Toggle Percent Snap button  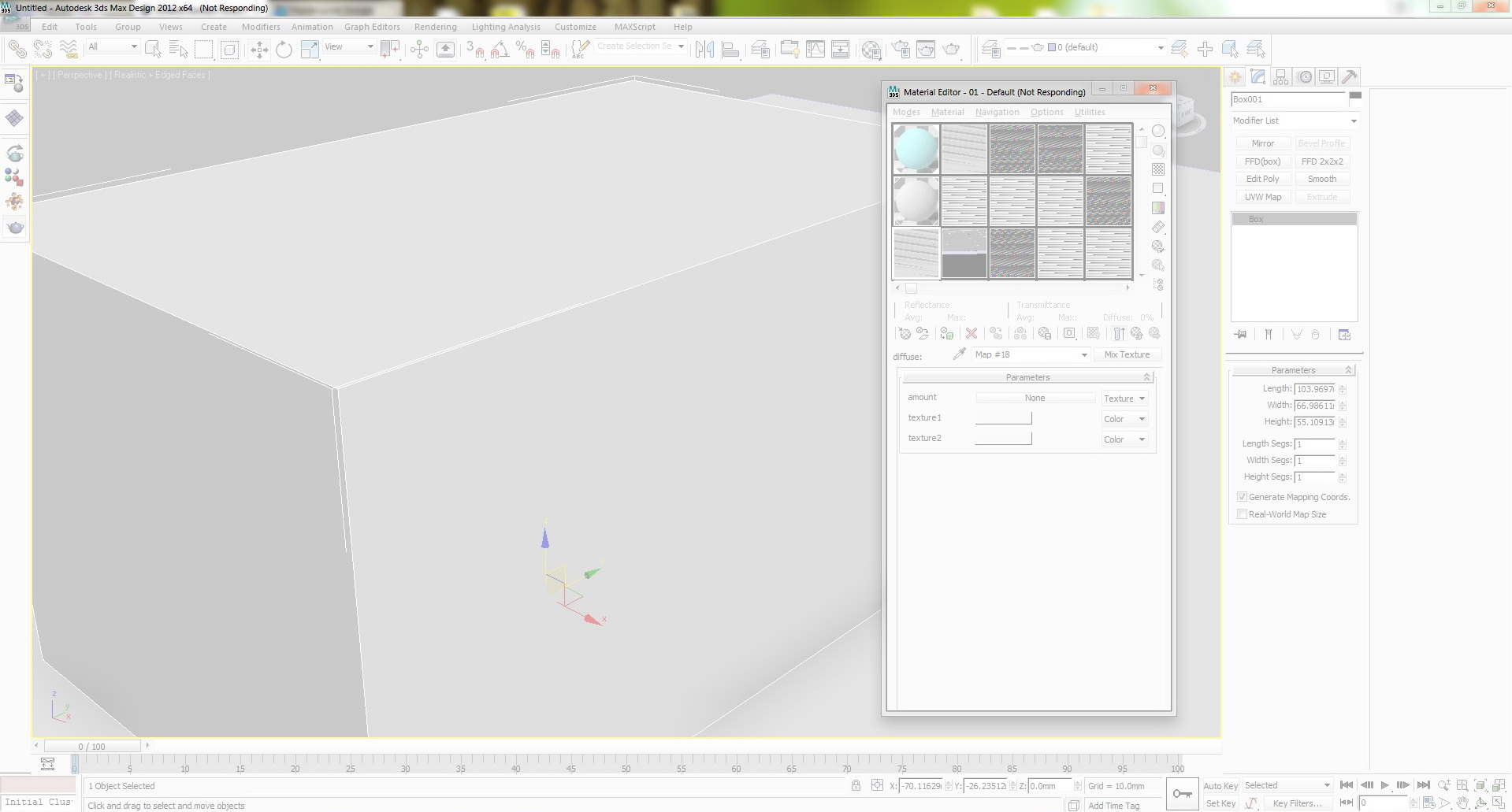(x=526, y=50)
